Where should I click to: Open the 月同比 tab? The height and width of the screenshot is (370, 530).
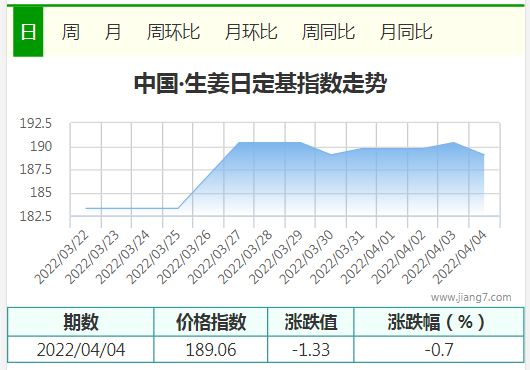pyautogui.click(x=406, y=32)
